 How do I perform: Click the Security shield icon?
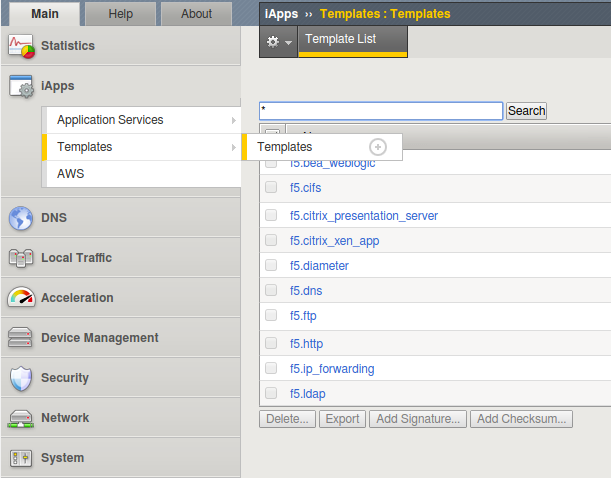[x=21, y=378]
